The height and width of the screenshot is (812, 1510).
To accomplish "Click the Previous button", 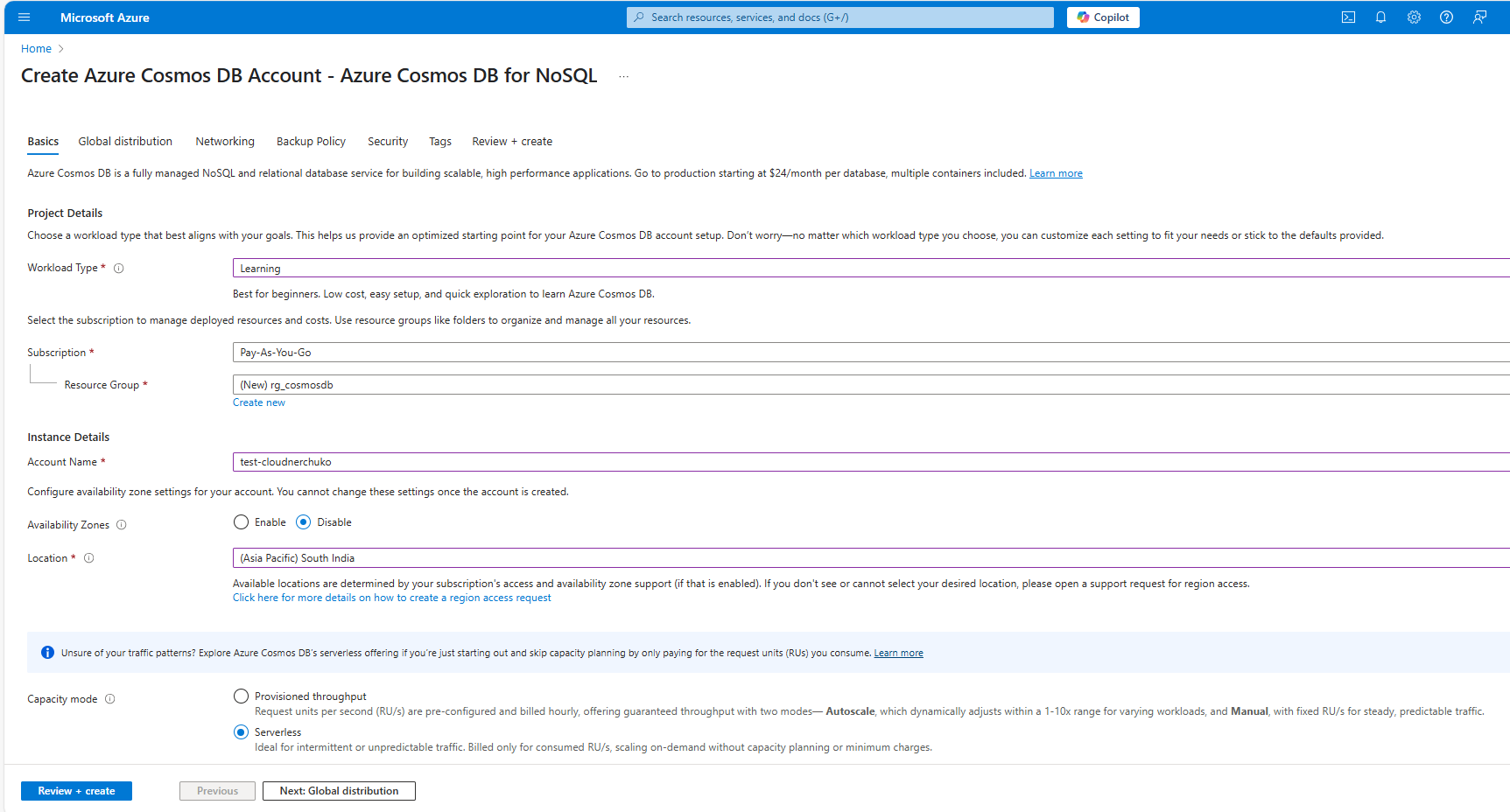I will point(217,791).
